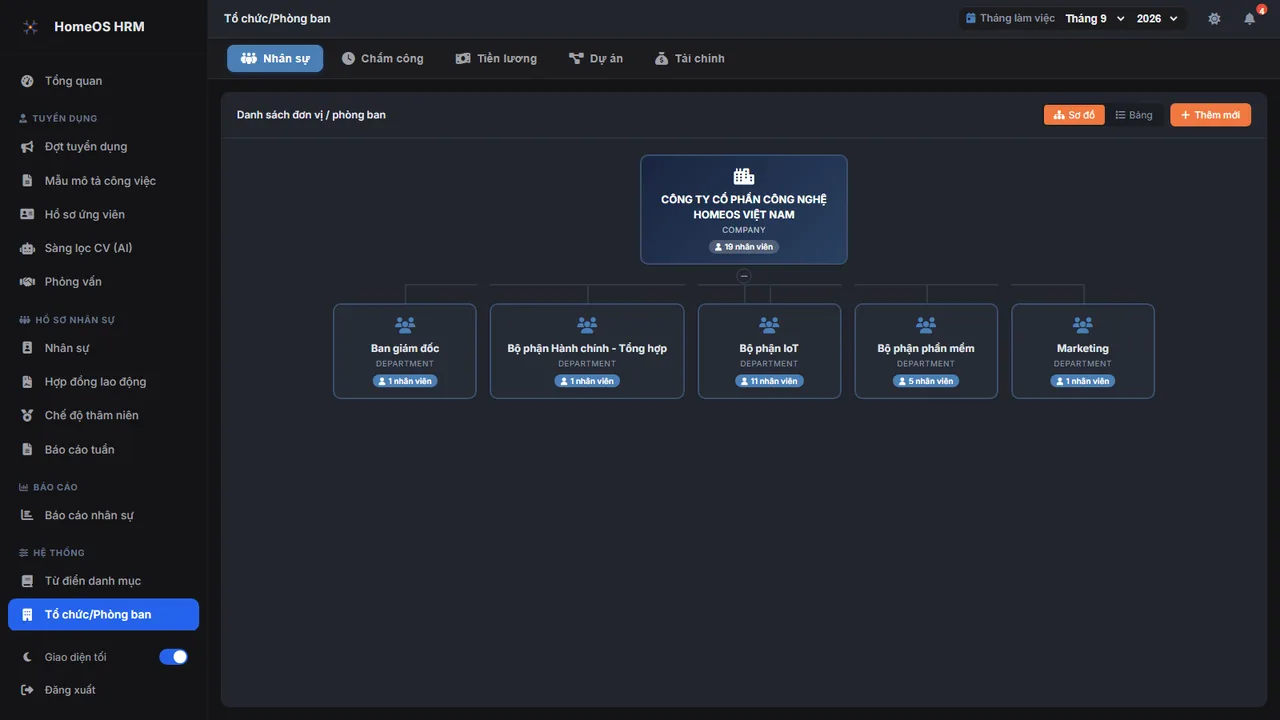Click the people icon on Marketing card

pyautogui.click(x=1083, y=325)
